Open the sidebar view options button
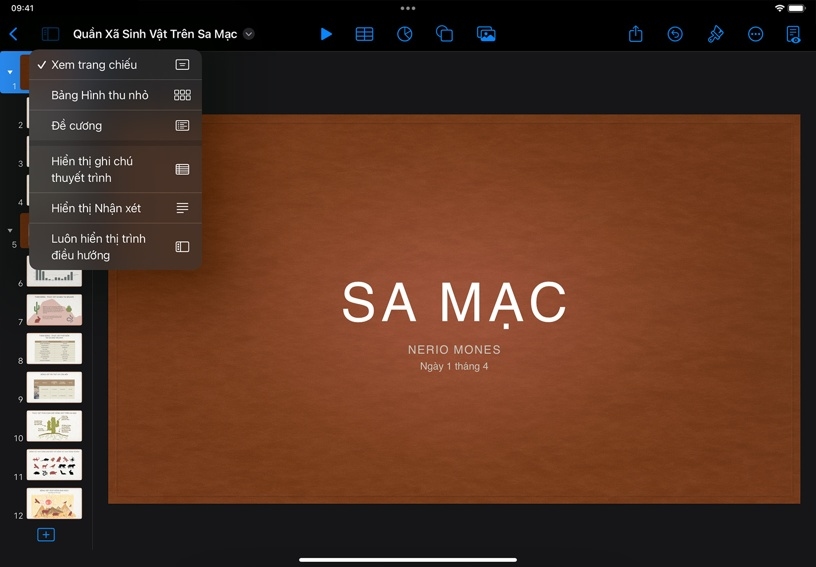 pos(50,34)
